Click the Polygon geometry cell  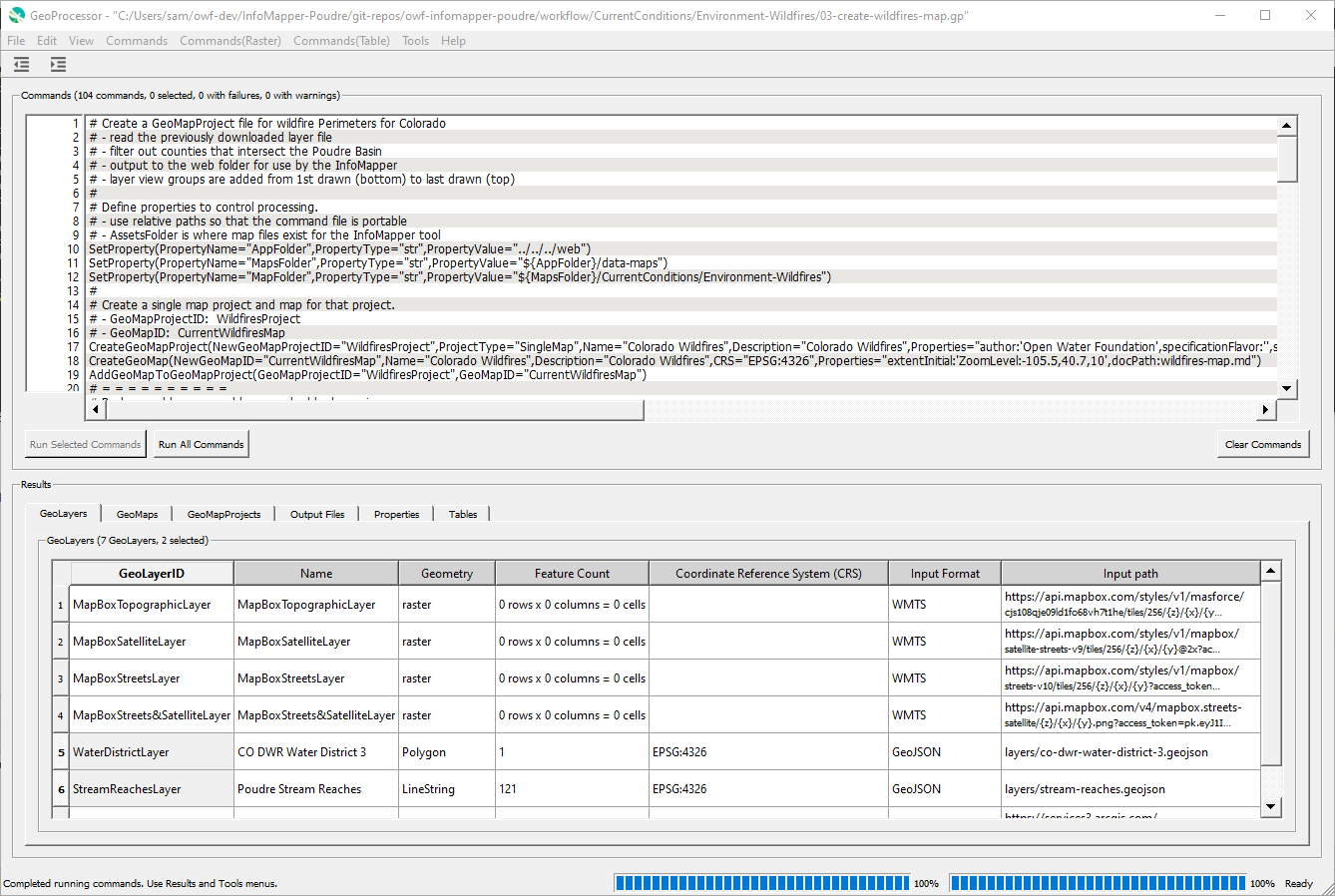coord(447,751)
